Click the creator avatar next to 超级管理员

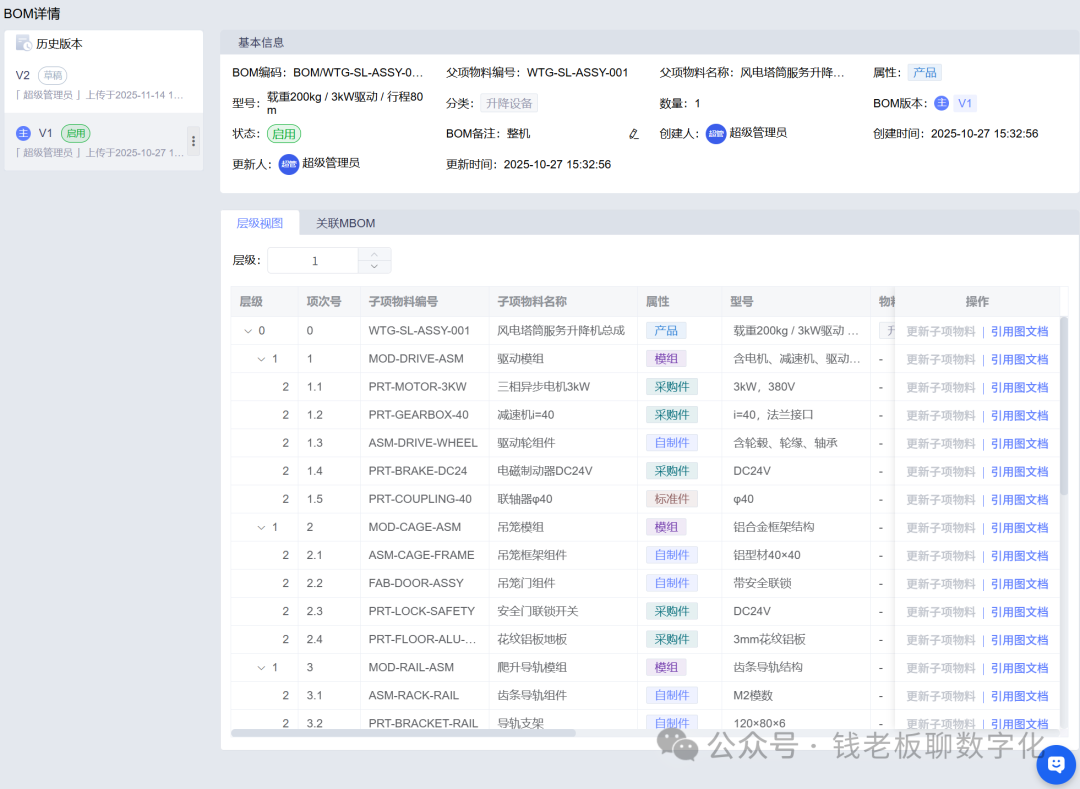[716, 134]
